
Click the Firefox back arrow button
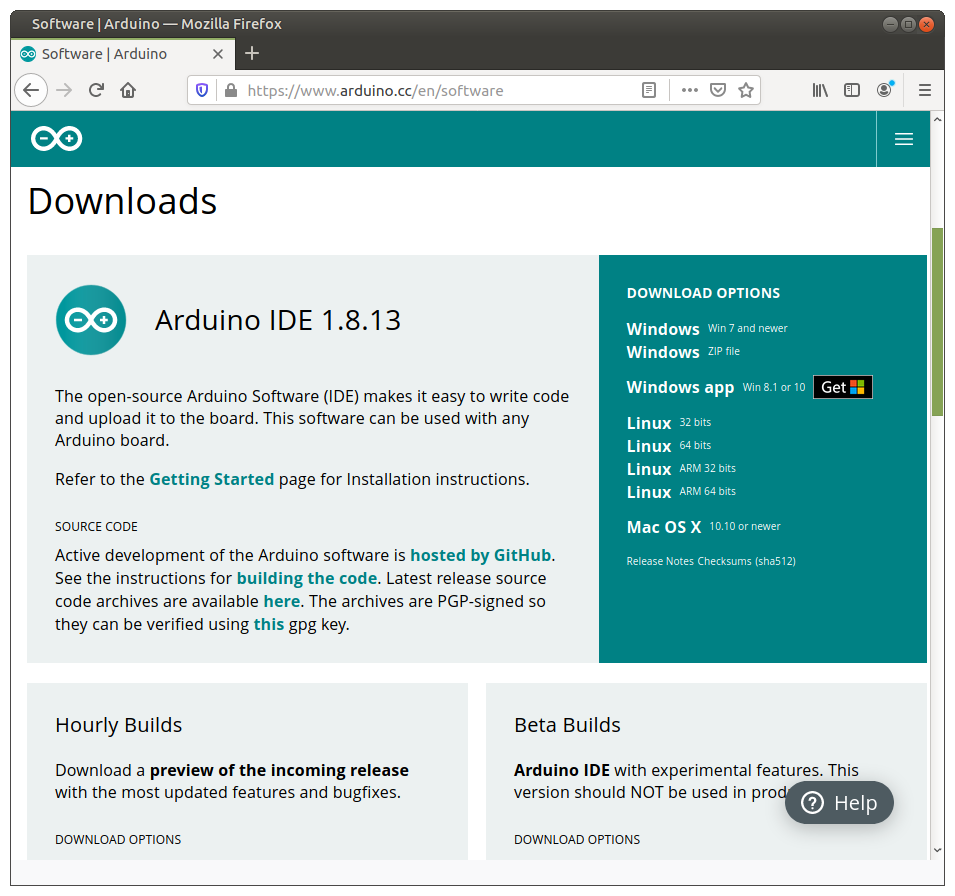click(31, 90)
